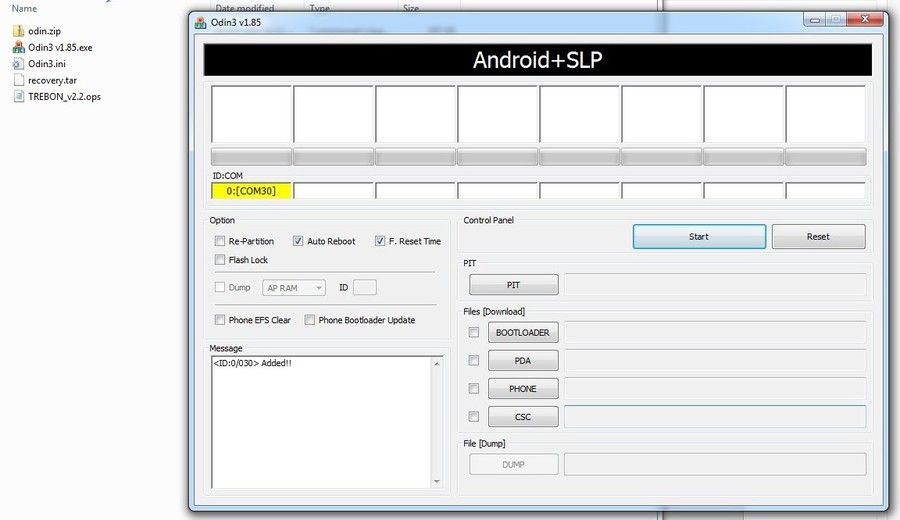Click the Android+SLP banner
This screenshot has height=520, width=900.
coord(538,60)
